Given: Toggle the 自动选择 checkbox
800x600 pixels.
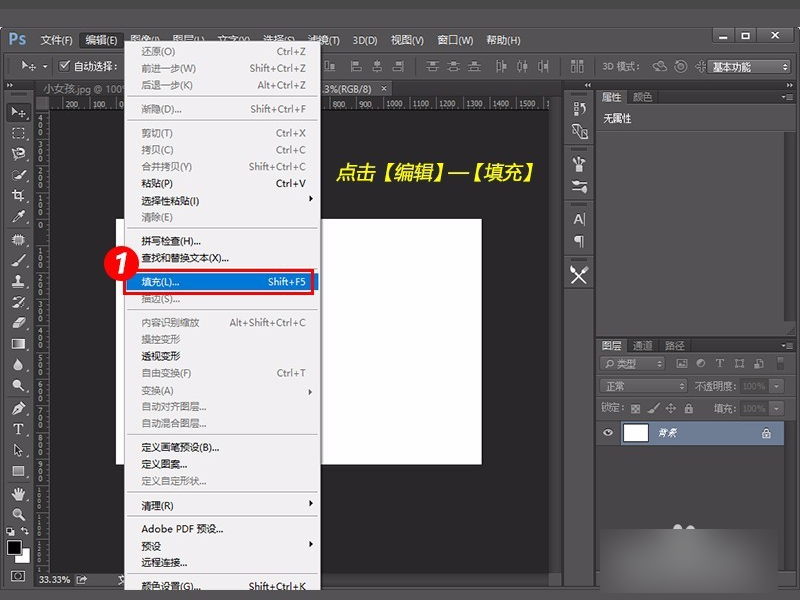Looking at the screenshot, I should coord(64,66).
